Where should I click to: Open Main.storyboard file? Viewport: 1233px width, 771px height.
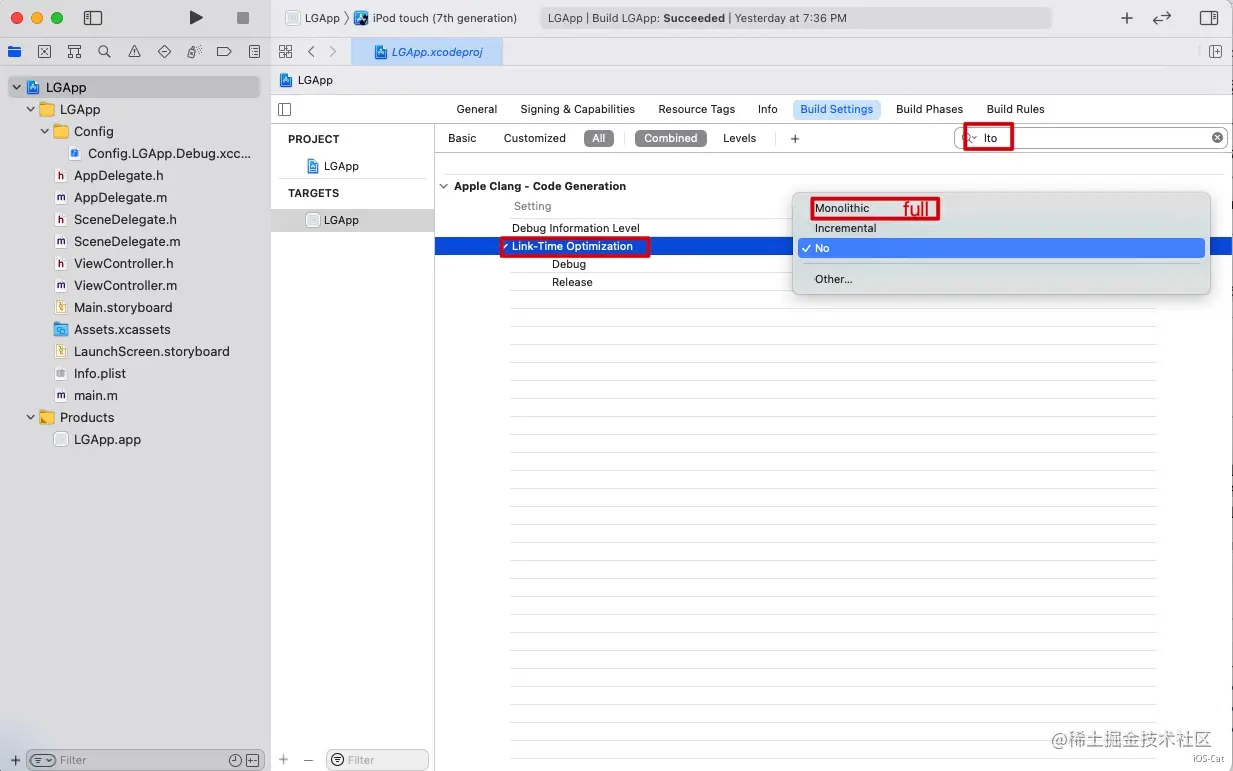coord(123,307)
